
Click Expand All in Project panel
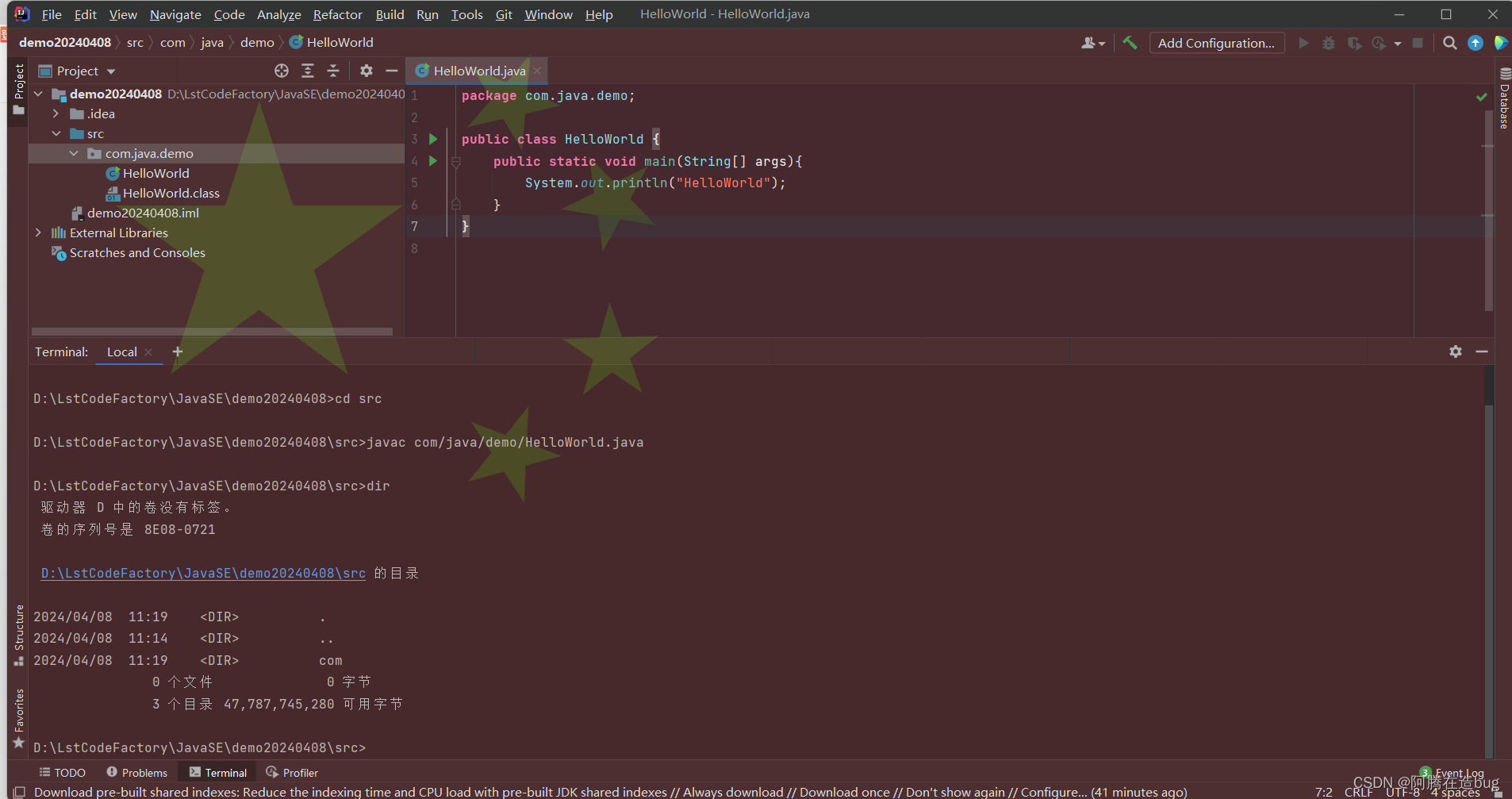(308, 71)
